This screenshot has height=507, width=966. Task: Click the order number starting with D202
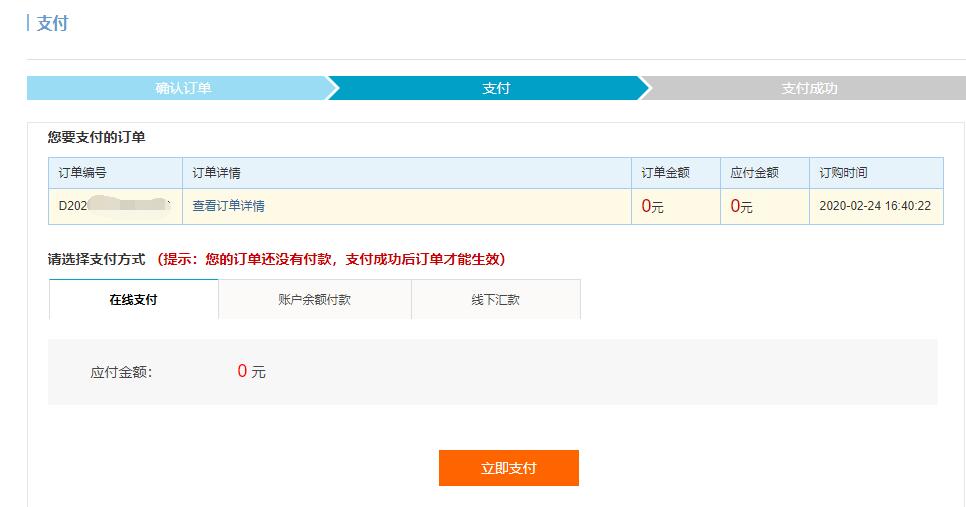[112, 206]
